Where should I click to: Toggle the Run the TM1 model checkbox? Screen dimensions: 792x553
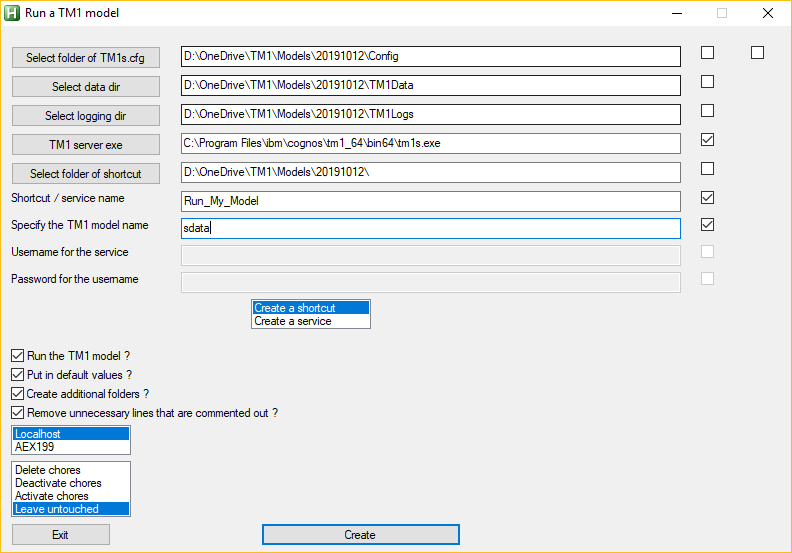click(x=18, y=356)
